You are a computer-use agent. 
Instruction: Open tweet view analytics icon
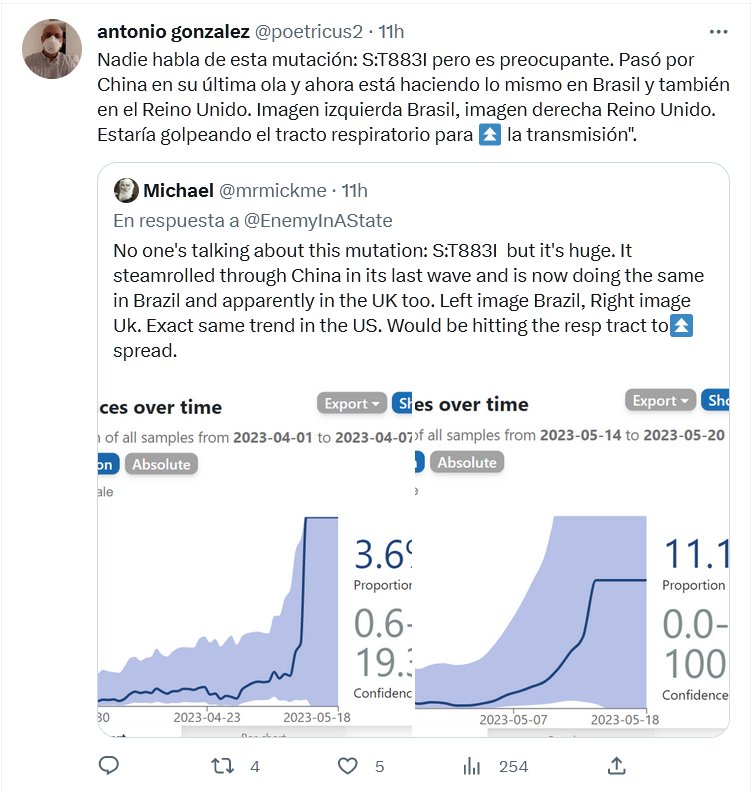click(471, 766)
